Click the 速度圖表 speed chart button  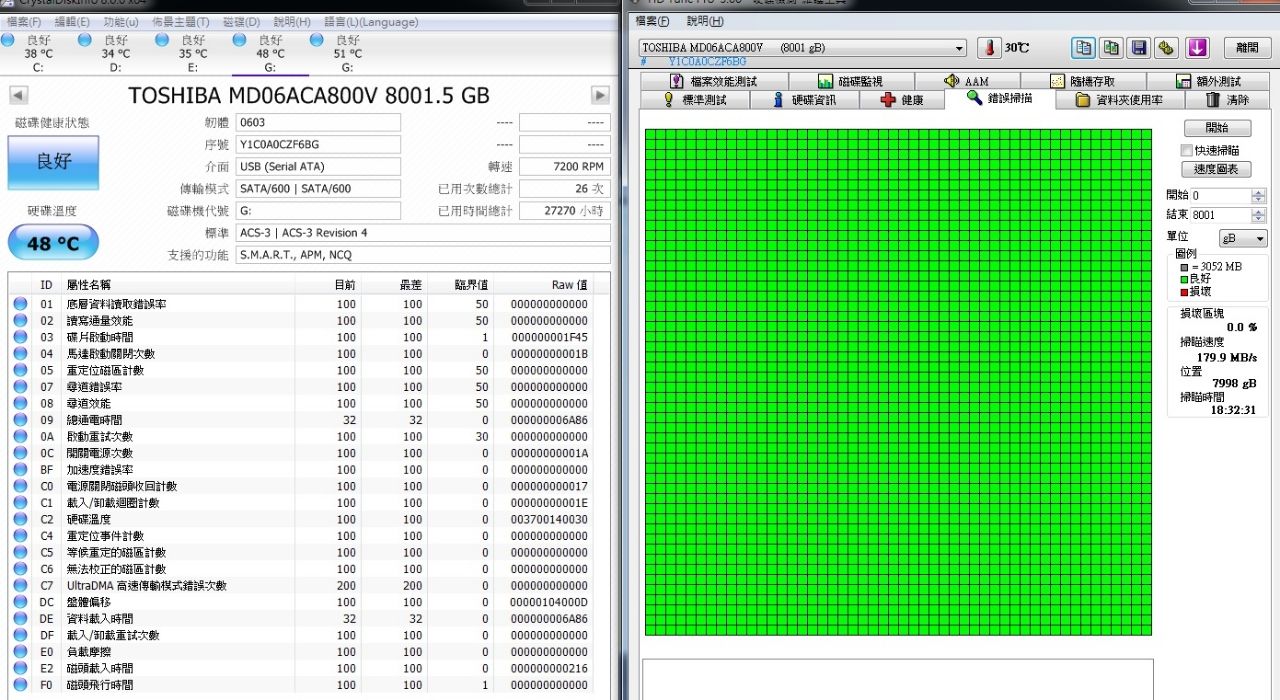1216,170
